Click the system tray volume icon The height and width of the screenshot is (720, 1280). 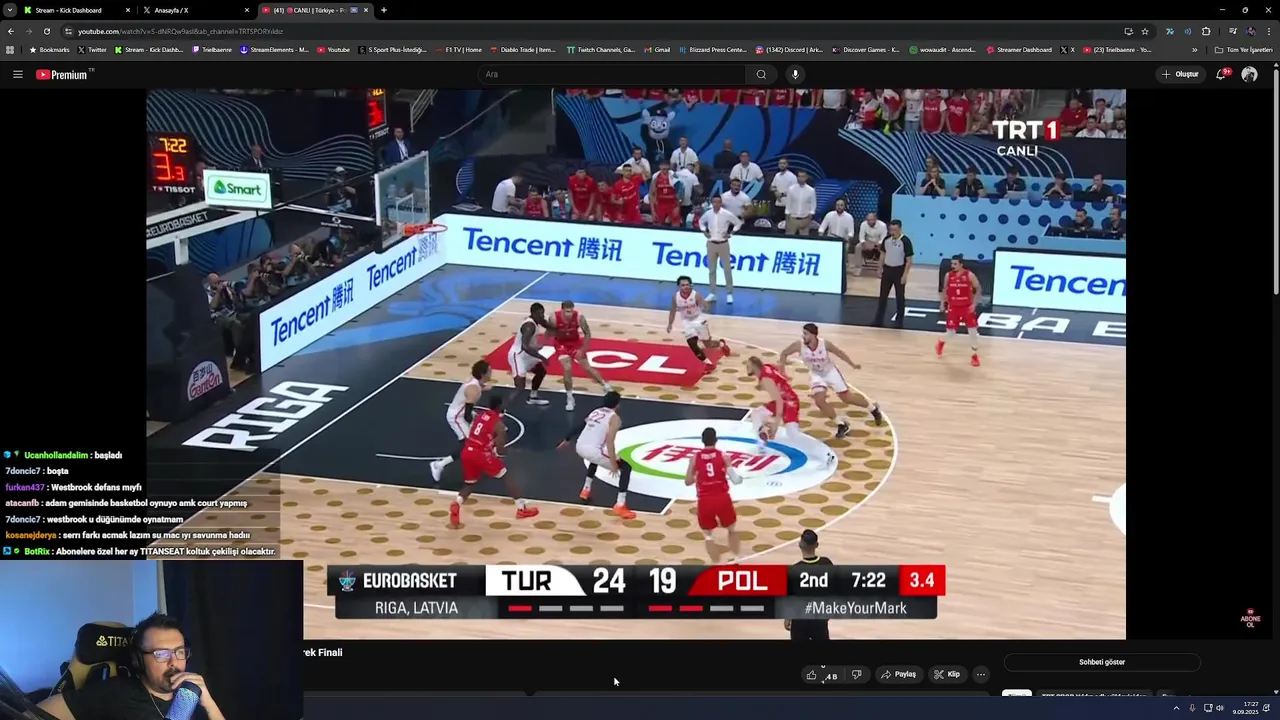(x=1220, y=708)
